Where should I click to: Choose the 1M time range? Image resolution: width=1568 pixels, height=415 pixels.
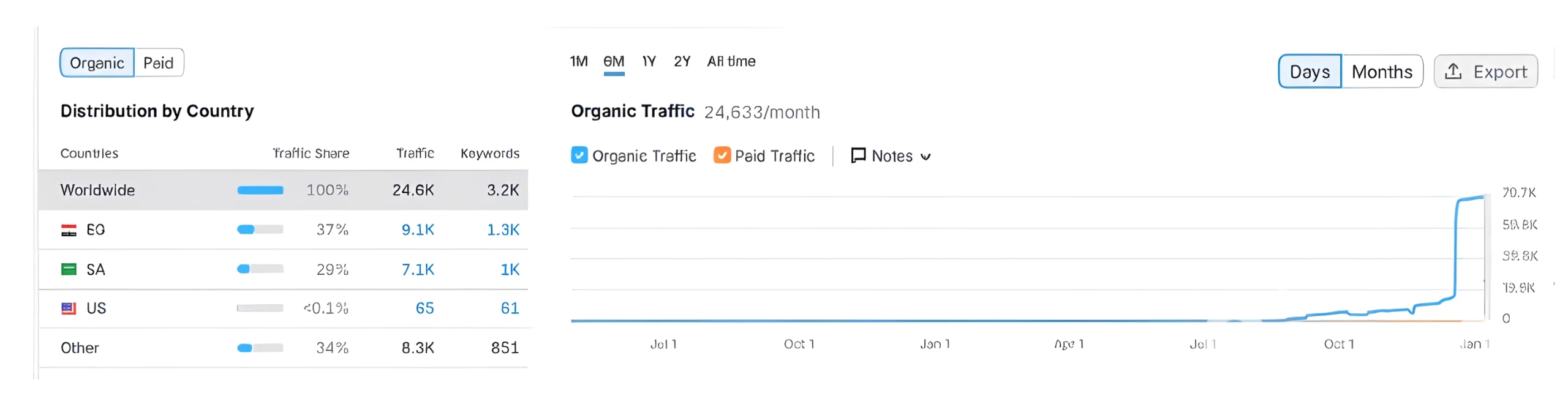pyautogui.click(x=578, y=61)
